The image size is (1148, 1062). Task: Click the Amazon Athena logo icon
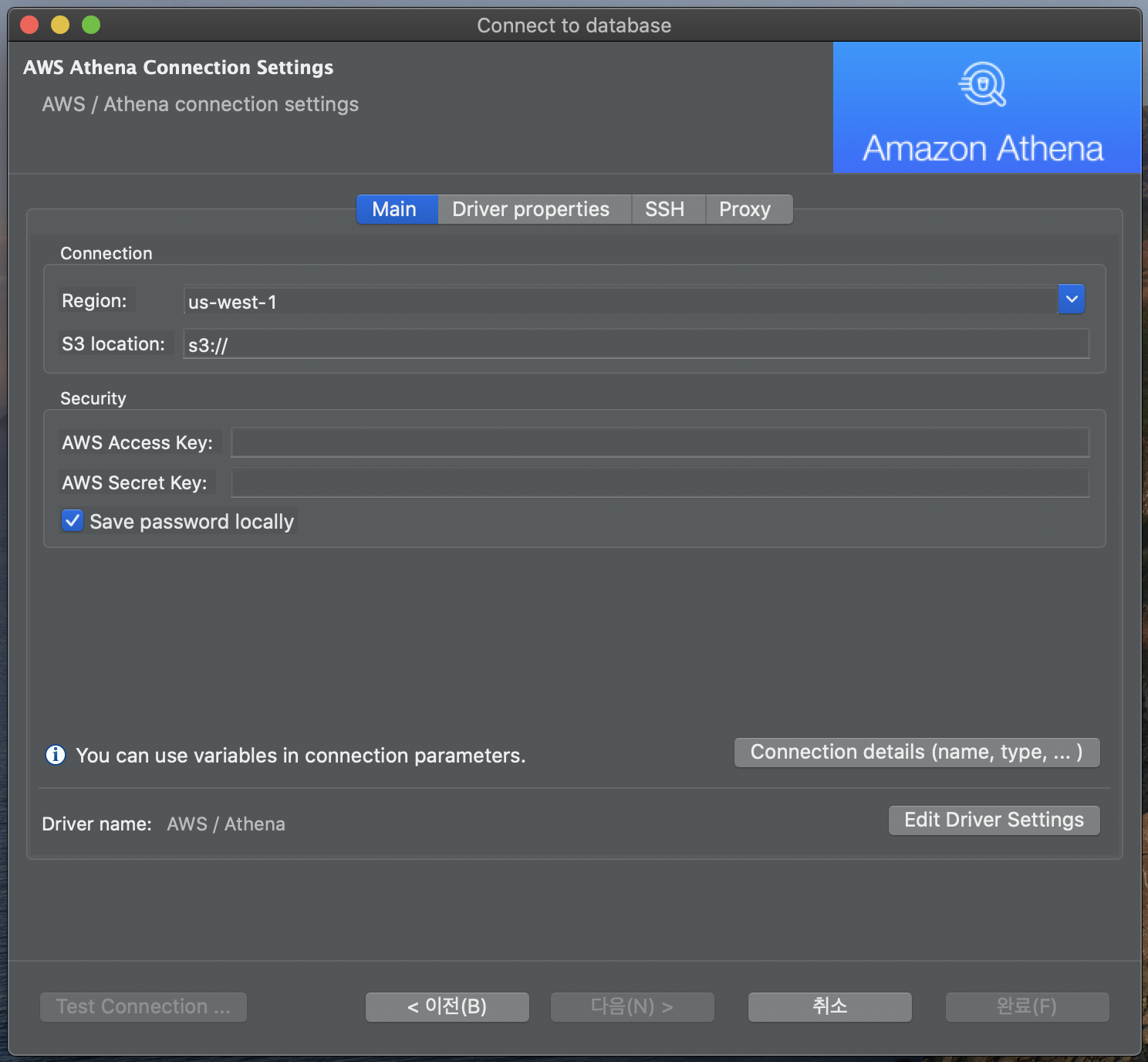pyautogui.click(x=982, y=84)
